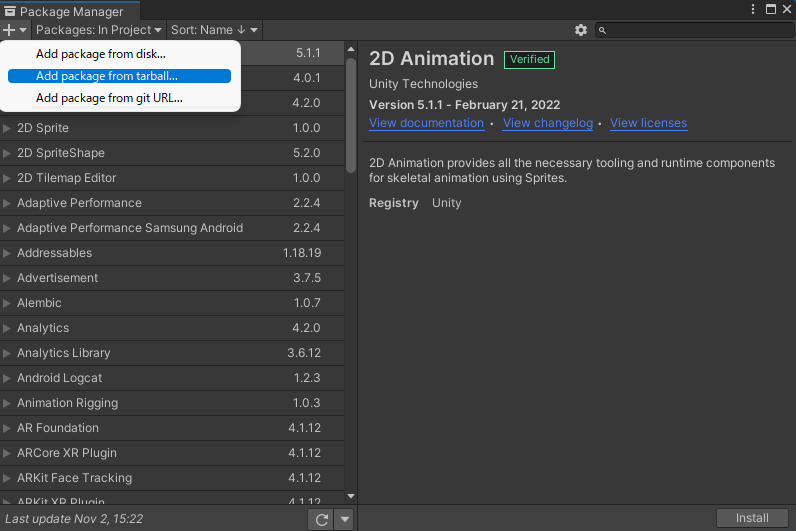
Task: Choose Add package from tarball
Action: click(106, 76)
